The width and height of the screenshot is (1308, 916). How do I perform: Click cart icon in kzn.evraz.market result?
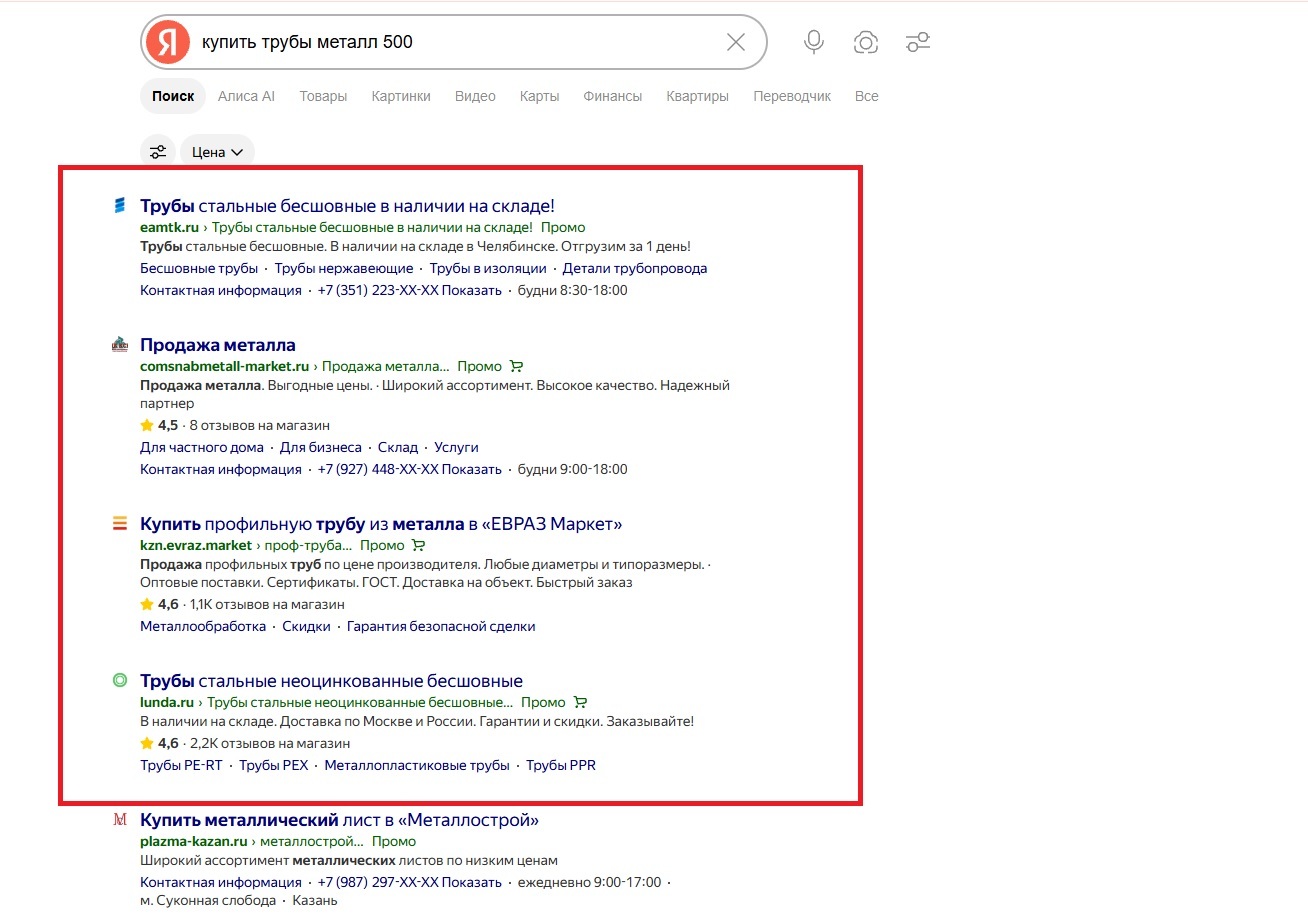(419, 545)
